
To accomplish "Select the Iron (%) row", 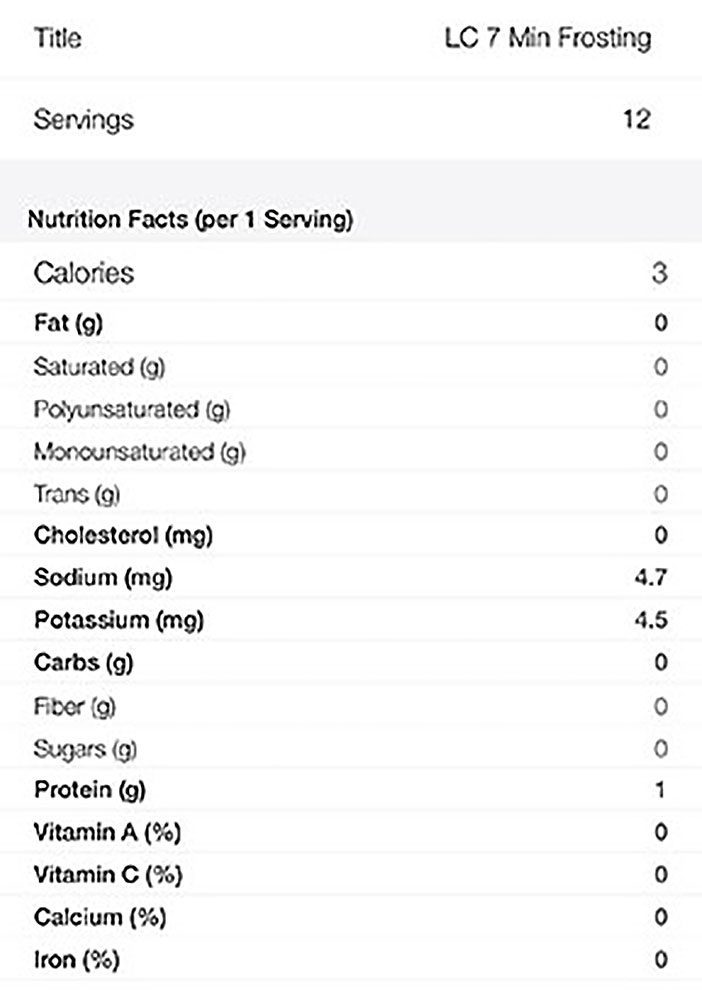I will 351,959.
